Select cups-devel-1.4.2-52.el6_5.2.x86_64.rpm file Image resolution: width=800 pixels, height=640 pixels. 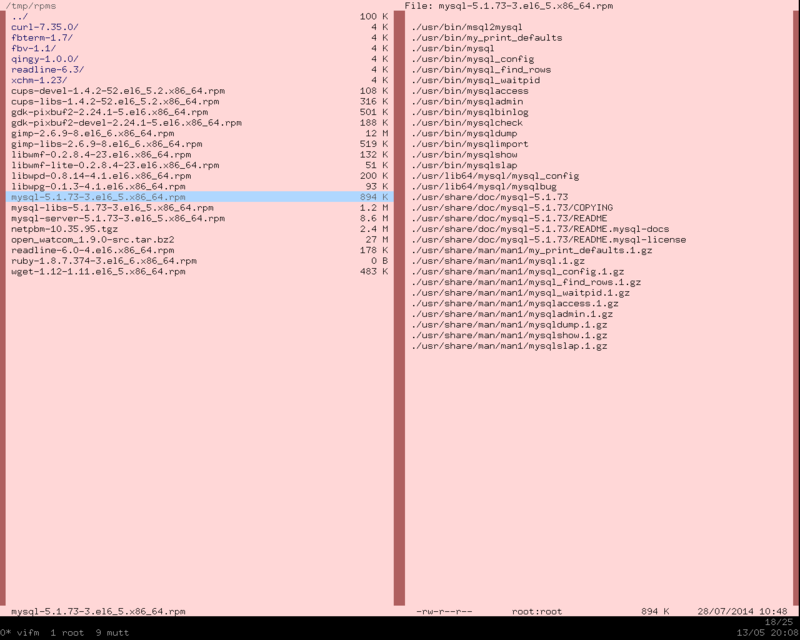[x=199, y=91]
